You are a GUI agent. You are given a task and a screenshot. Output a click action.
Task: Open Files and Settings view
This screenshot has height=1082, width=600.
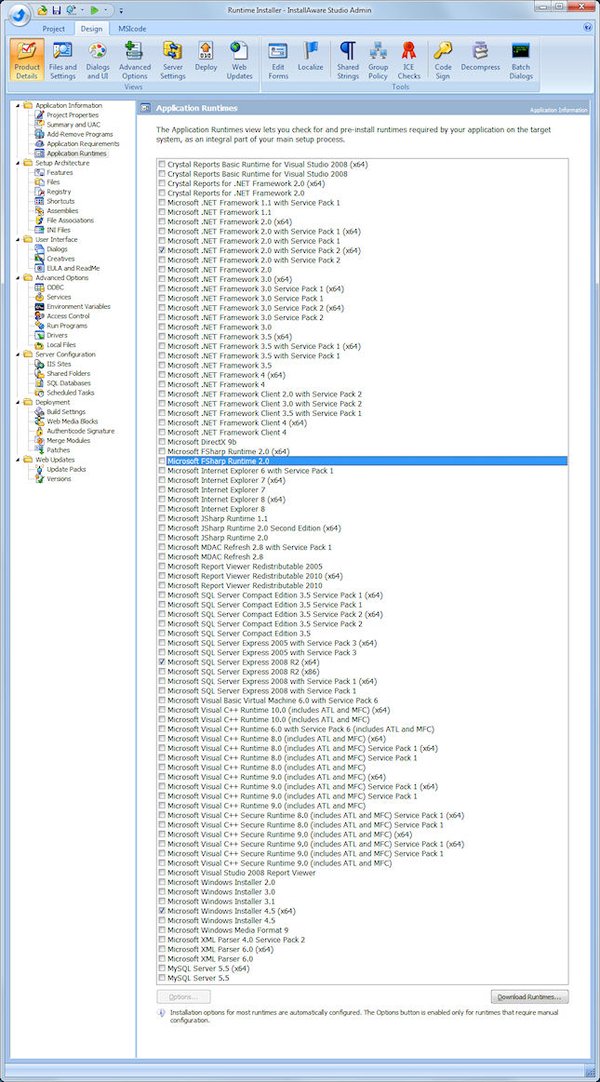click(x=63, y=61)
